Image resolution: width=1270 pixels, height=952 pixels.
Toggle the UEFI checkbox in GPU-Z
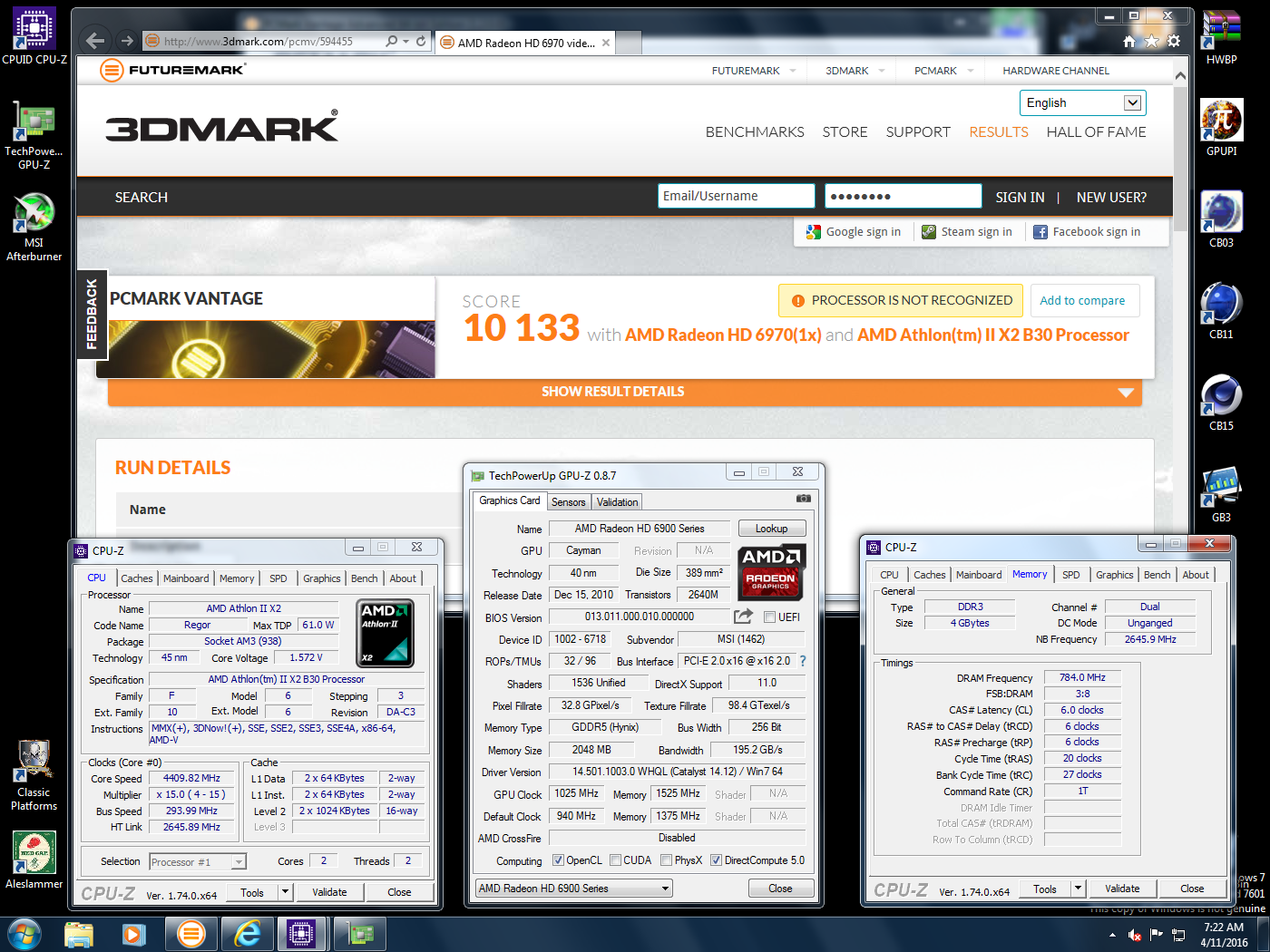769,617
